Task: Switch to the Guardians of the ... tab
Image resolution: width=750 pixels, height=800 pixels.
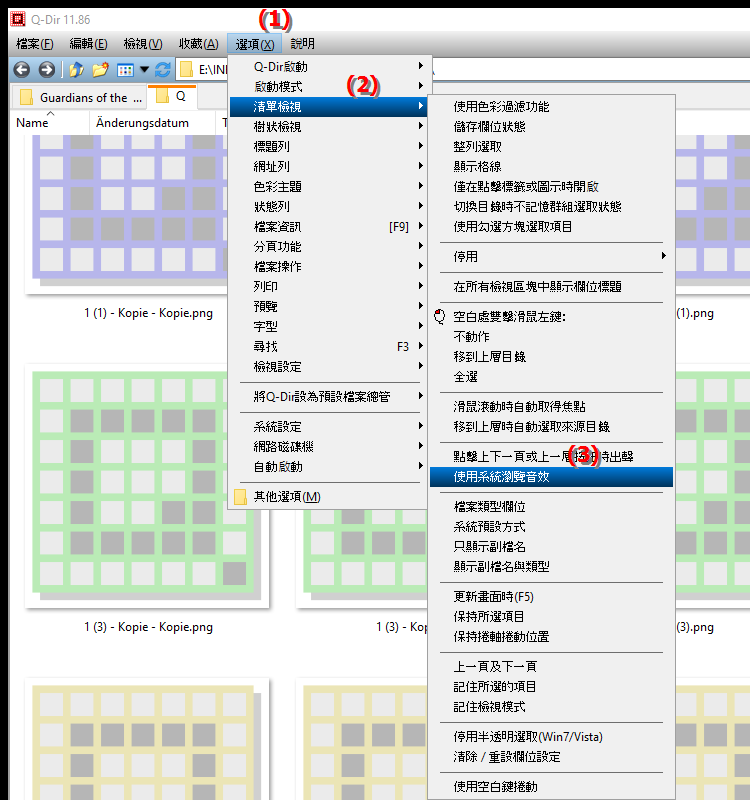Action: 80,97
